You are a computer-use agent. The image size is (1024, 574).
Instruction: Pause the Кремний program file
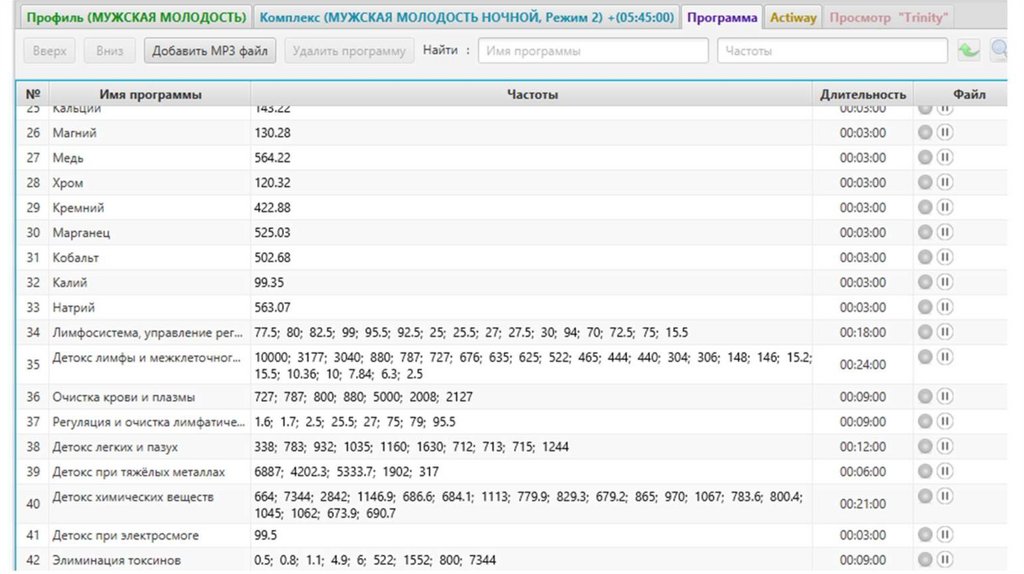(944, 207)
